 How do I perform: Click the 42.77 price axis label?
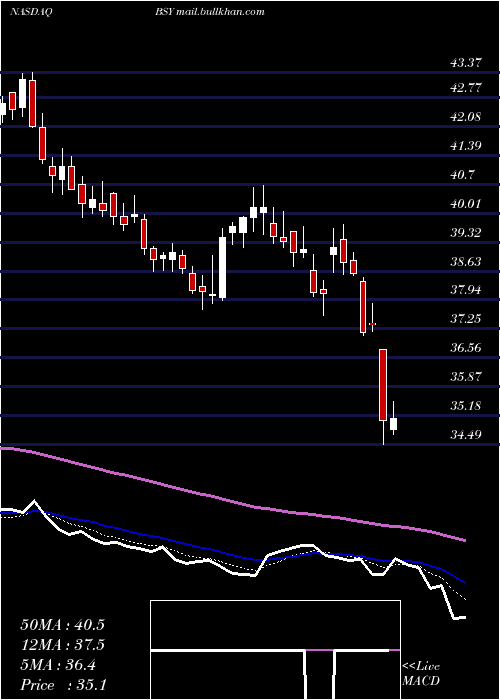coord(466,88)
